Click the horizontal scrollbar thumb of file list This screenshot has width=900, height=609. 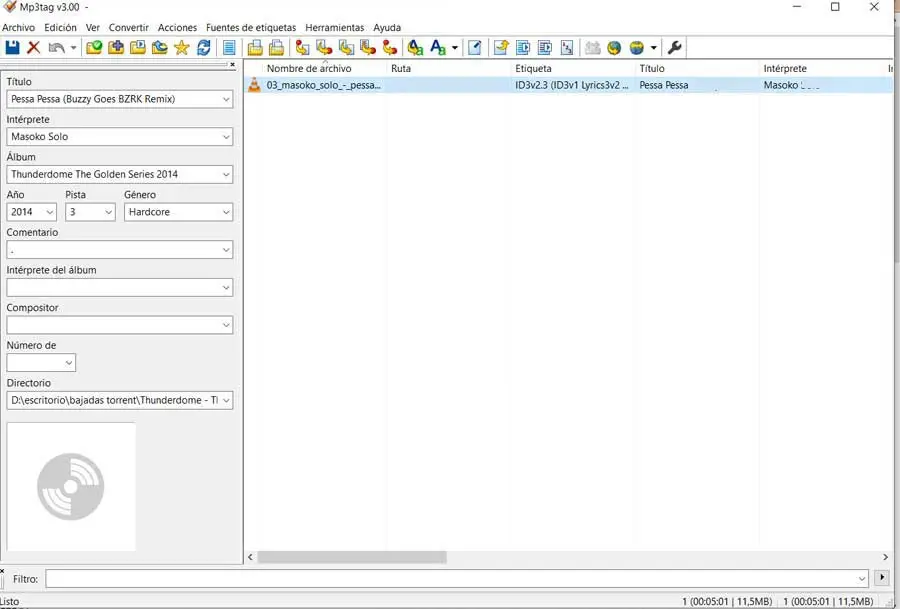click(x=352, y=557)
